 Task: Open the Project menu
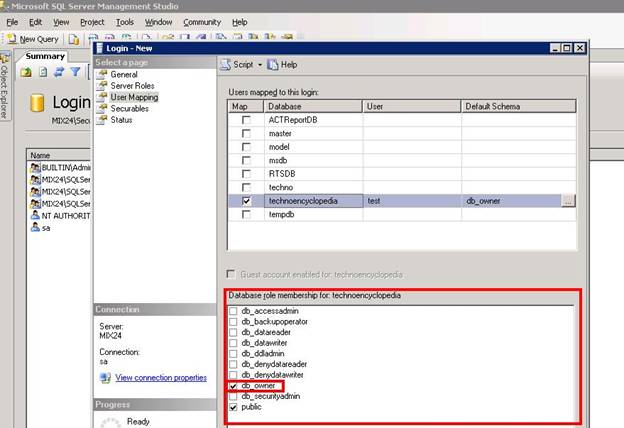pos(92,22)
